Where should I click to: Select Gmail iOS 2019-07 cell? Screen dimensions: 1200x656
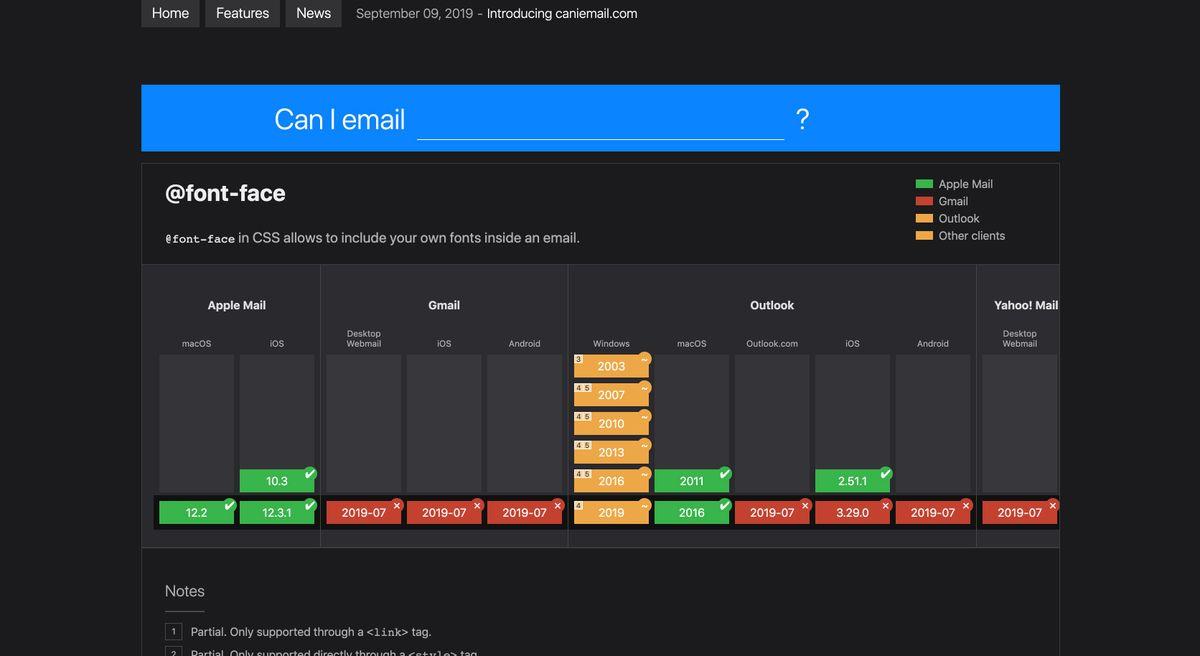[444, 512]
